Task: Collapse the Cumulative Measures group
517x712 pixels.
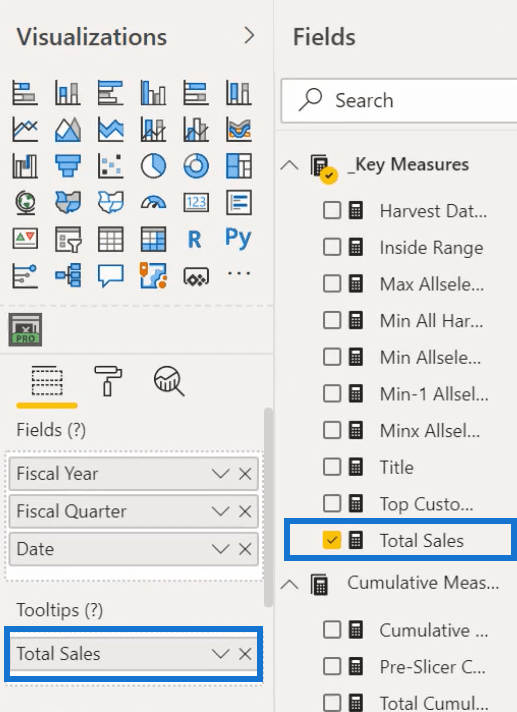Action: coord(290,584)
